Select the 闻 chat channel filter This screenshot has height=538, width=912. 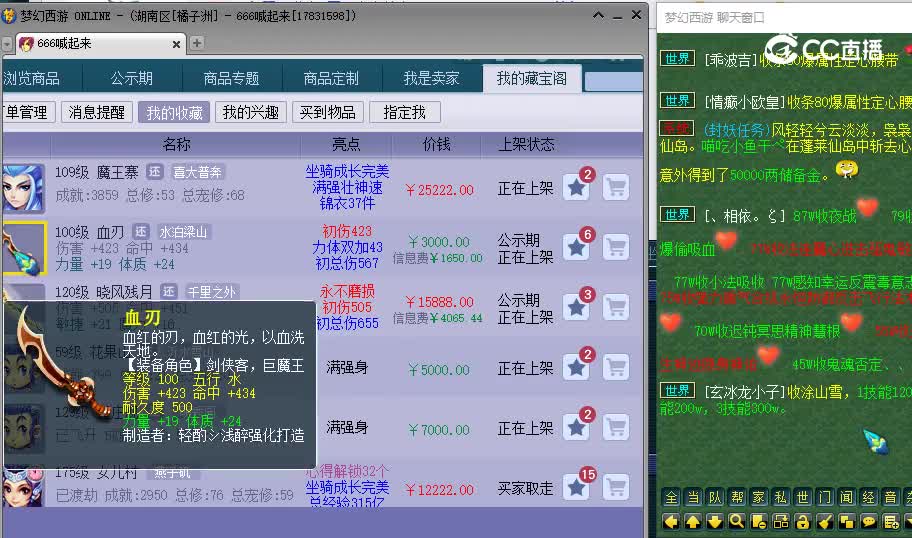pyautogui.click(x=846, y=497)
